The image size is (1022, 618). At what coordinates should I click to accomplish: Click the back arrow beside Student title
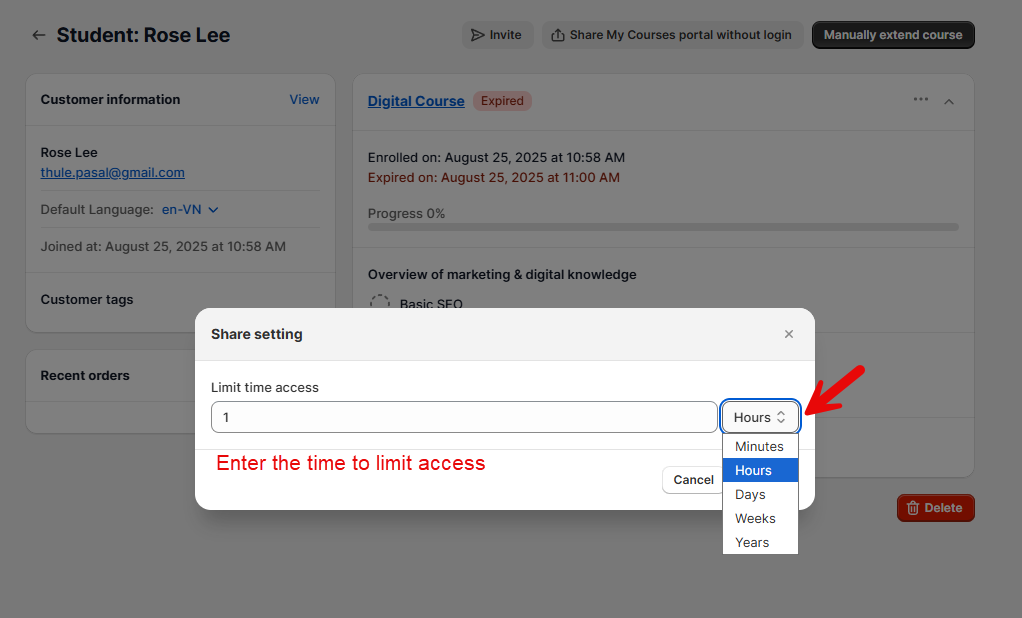(39, 35)
